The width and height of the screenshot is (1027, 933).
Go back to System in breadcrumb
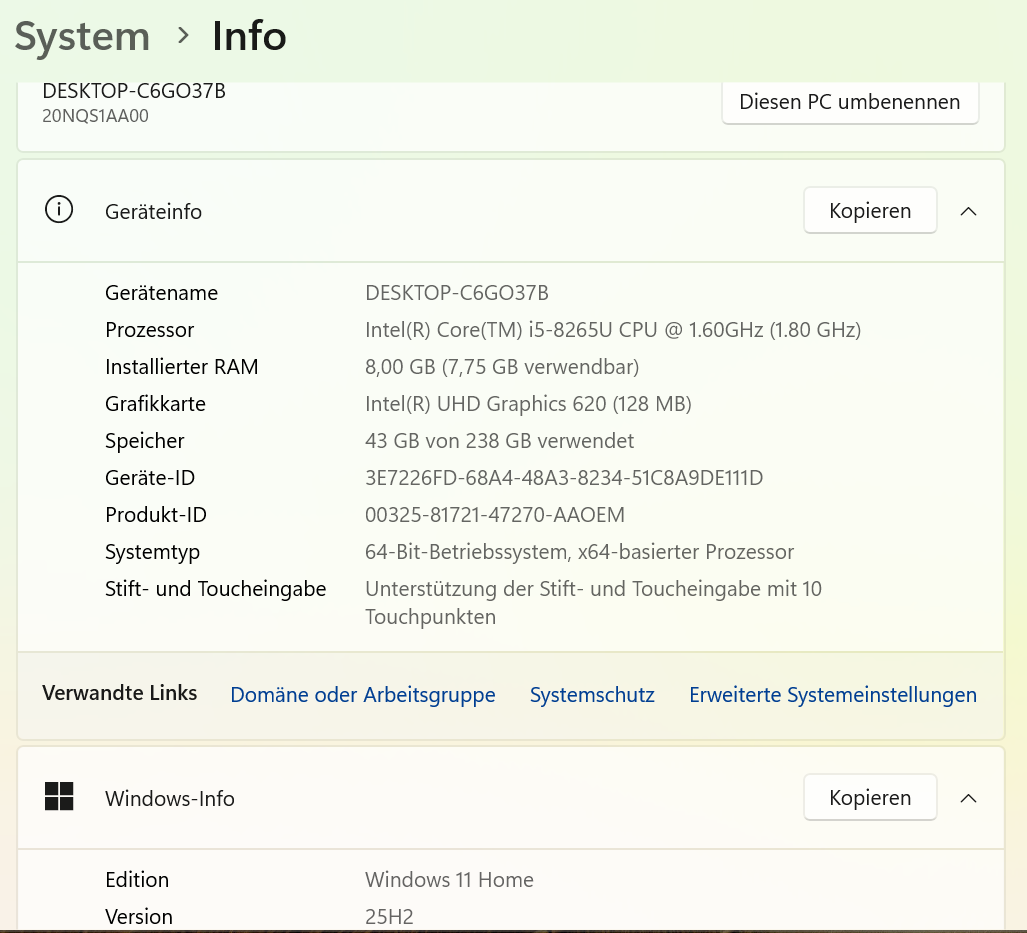[83, 37]
